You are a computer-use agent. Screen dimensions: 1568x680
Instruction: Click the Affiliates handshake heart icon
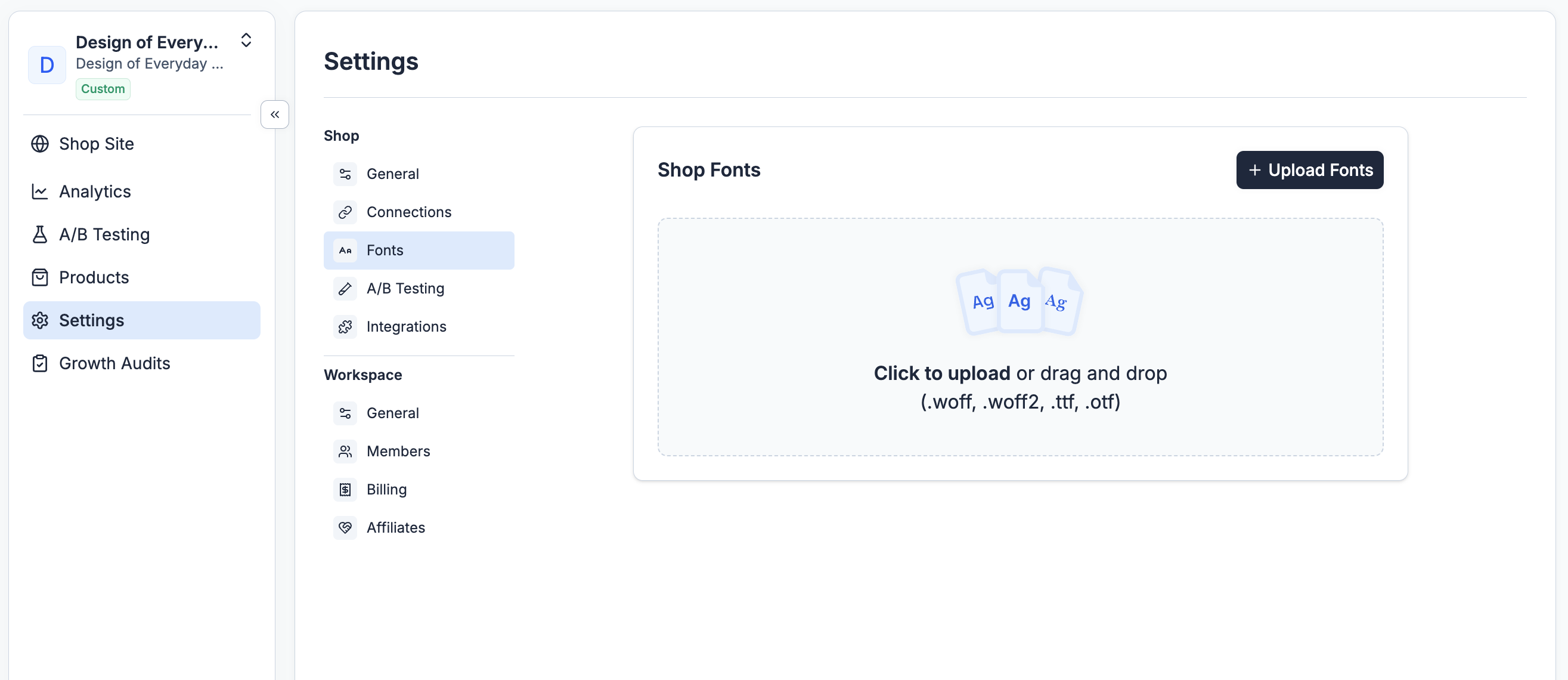coord(345,528)
